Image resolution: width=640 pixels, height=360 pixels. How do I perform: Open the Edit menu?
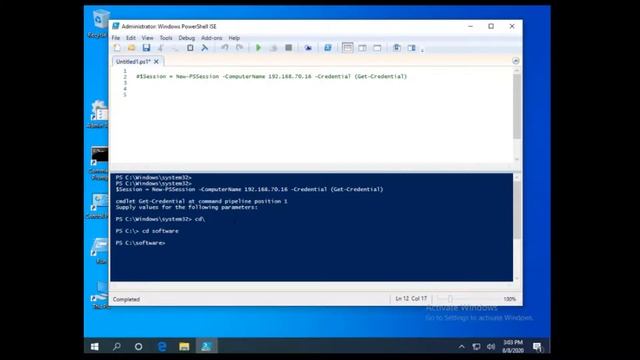131,38
